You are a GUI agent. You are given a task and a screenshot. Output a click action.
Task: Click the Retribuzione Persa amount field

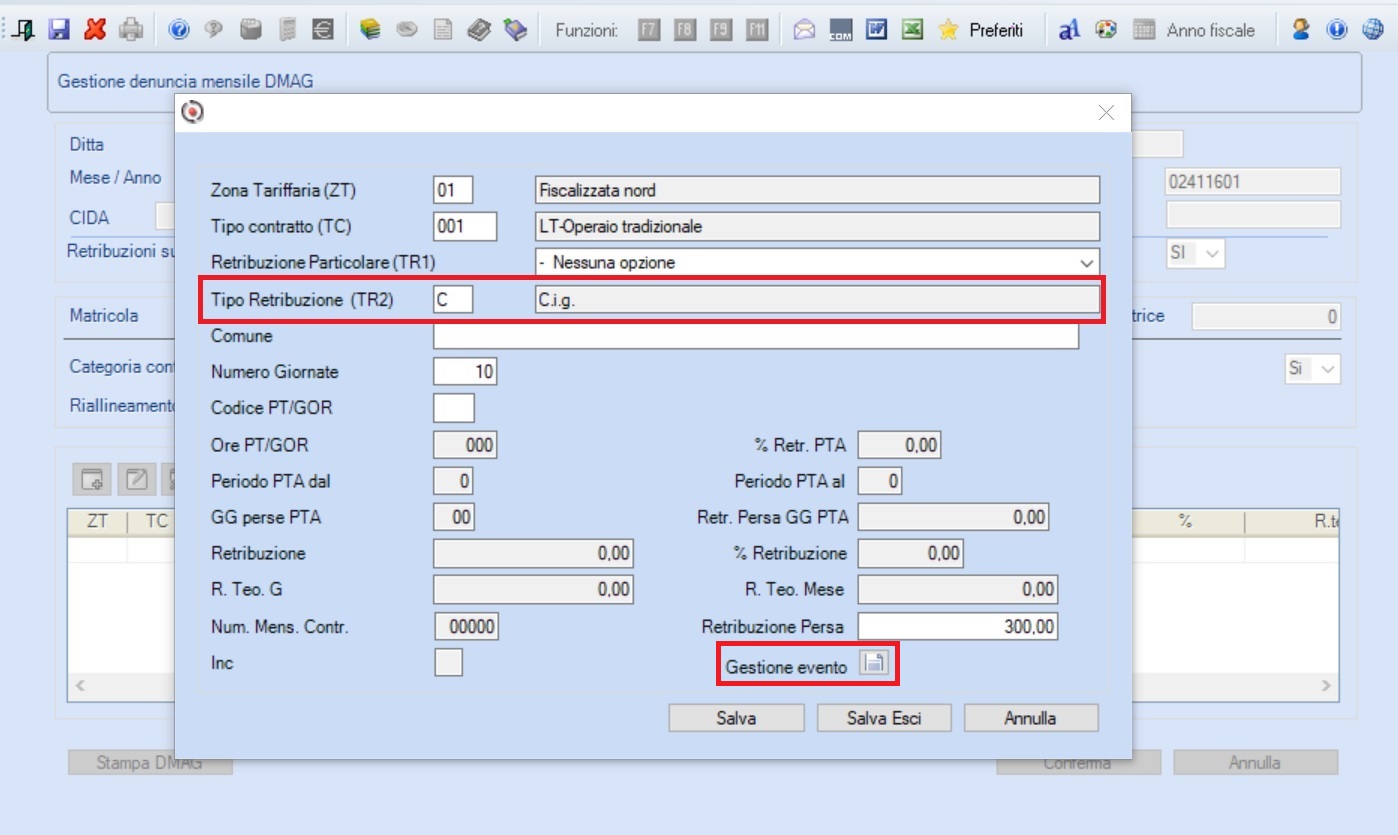(958, 627)
